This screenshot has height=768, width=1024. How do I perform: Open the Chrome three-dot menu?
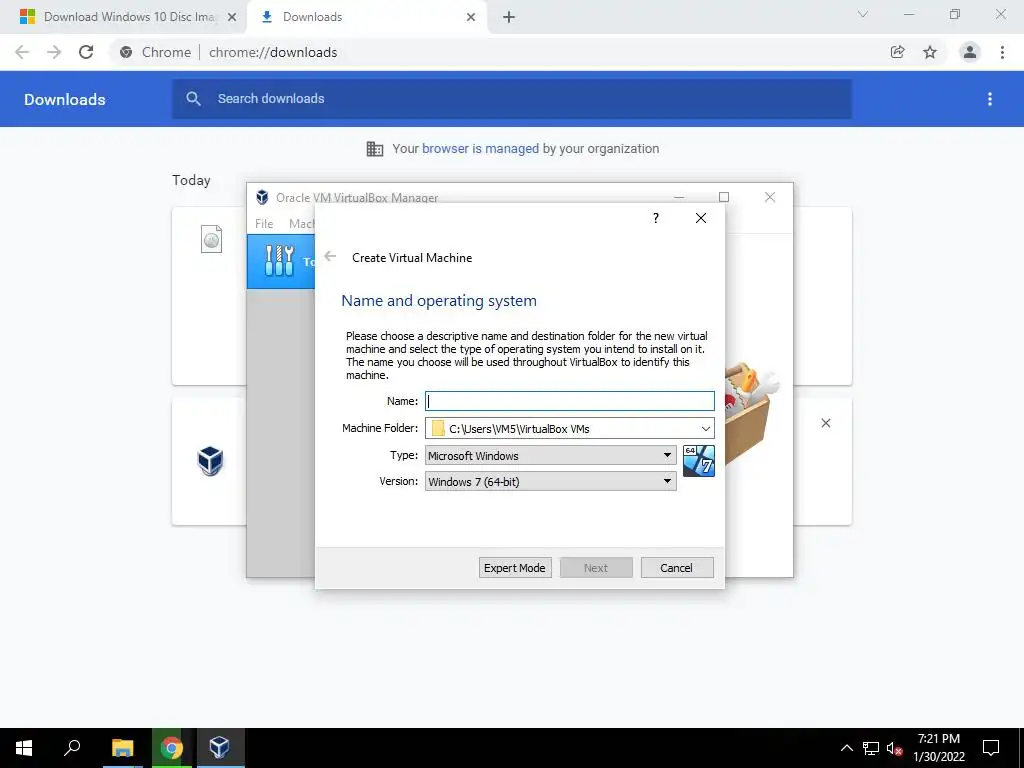pyautogui.click(x=1002, y=52)
